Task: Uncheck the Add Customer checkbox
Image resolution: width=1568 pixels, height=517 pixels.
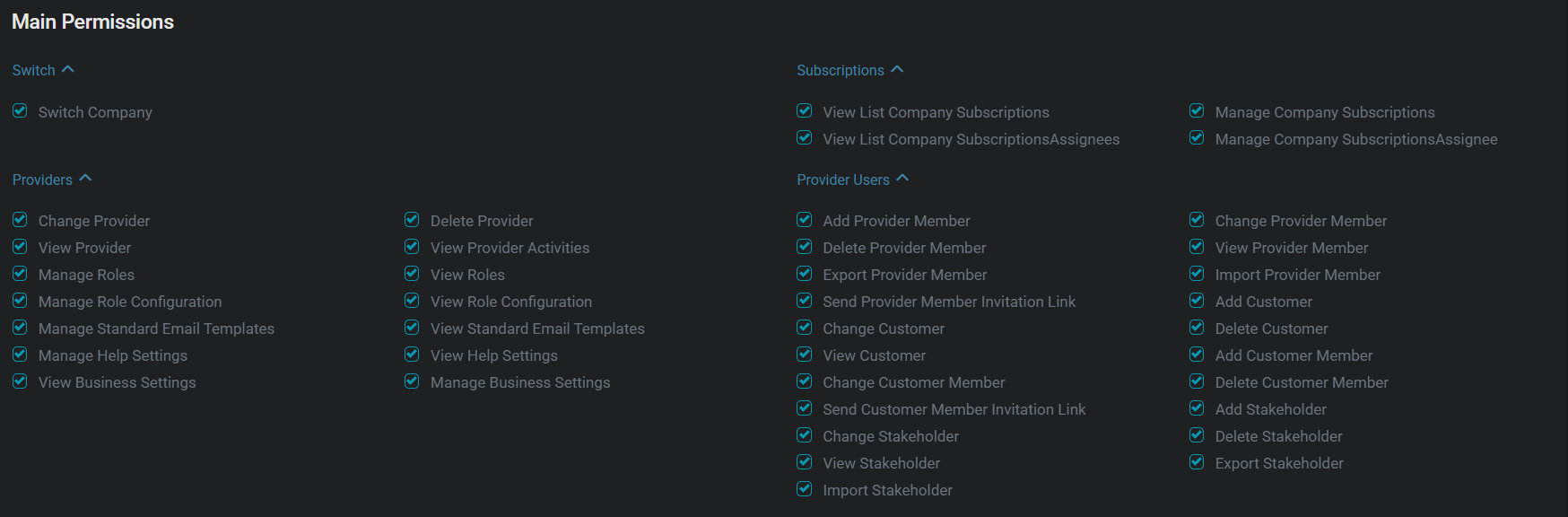Action: [x=1197, y=301]
